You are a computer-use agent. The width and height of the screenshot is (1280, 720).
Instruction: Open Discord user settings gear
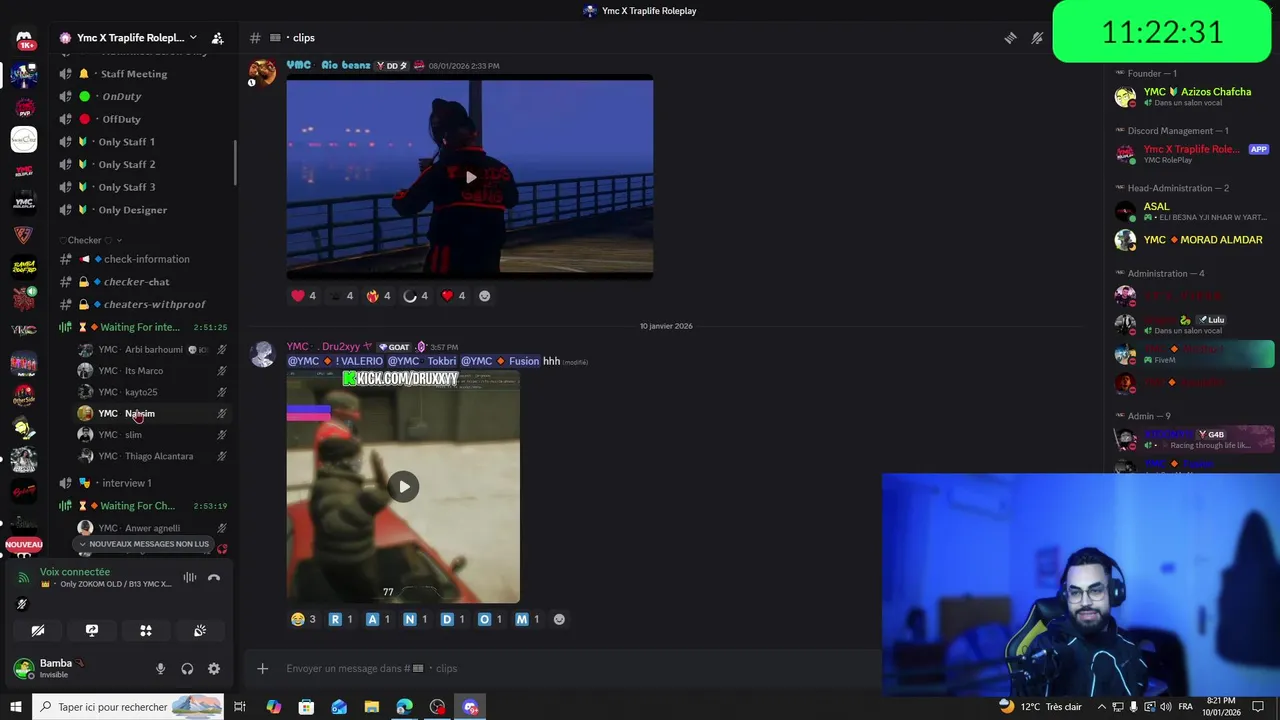[214, 669]
